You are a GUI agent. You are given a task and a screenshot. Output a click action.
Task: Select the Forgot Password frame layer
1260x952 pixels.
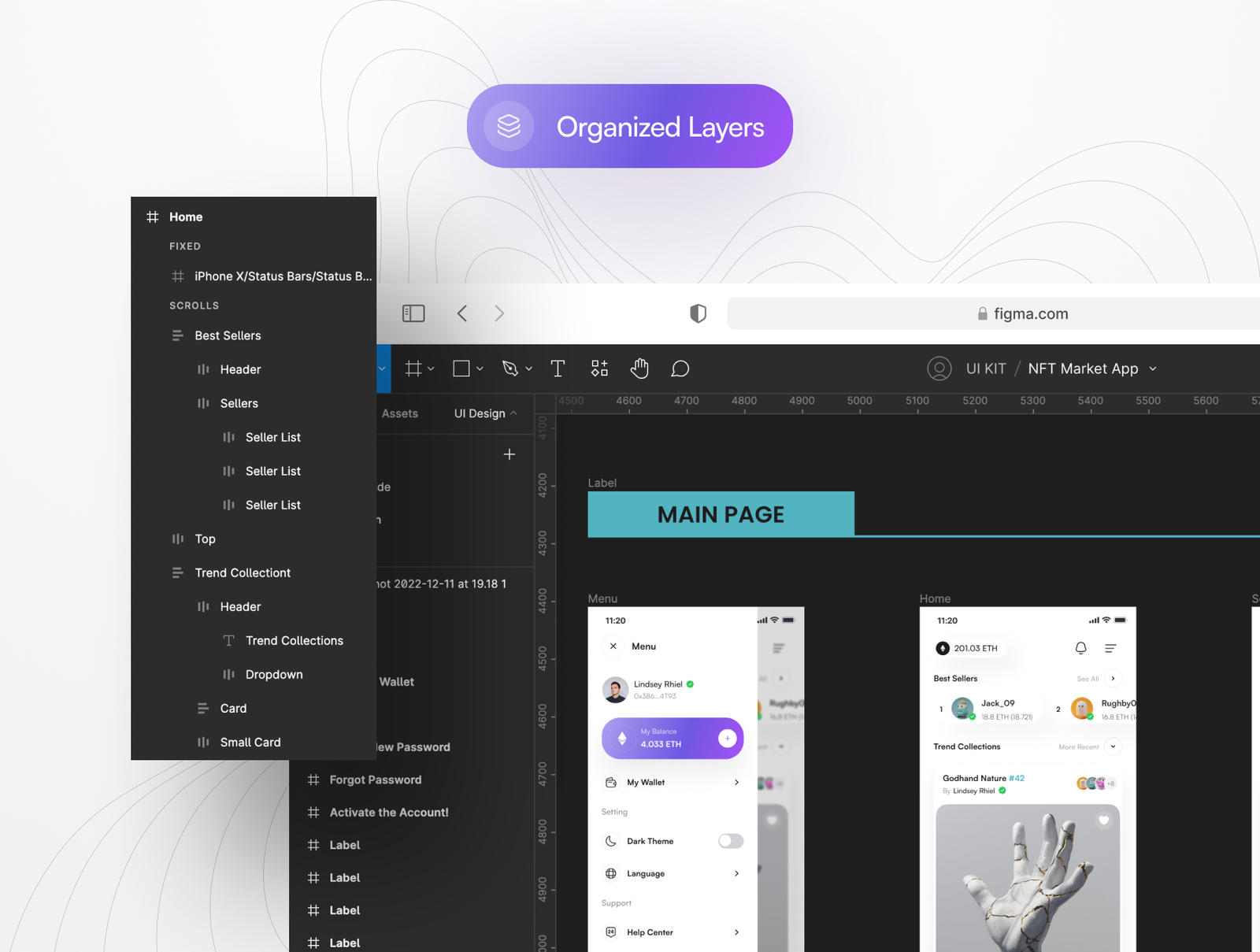(375, 780)
